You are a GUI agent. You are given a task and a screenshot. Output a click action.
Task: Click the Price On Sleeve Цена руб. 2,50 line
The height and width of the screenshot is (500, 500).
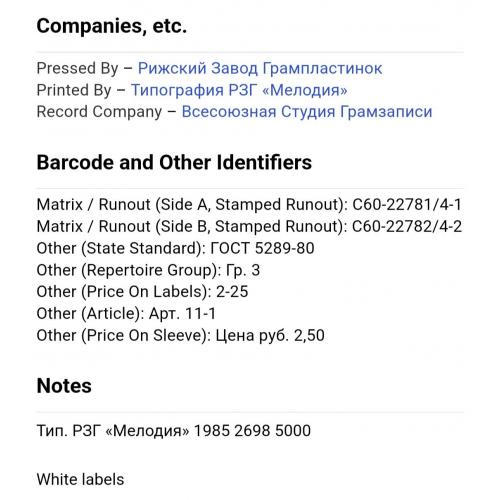[x=180, y=335]
